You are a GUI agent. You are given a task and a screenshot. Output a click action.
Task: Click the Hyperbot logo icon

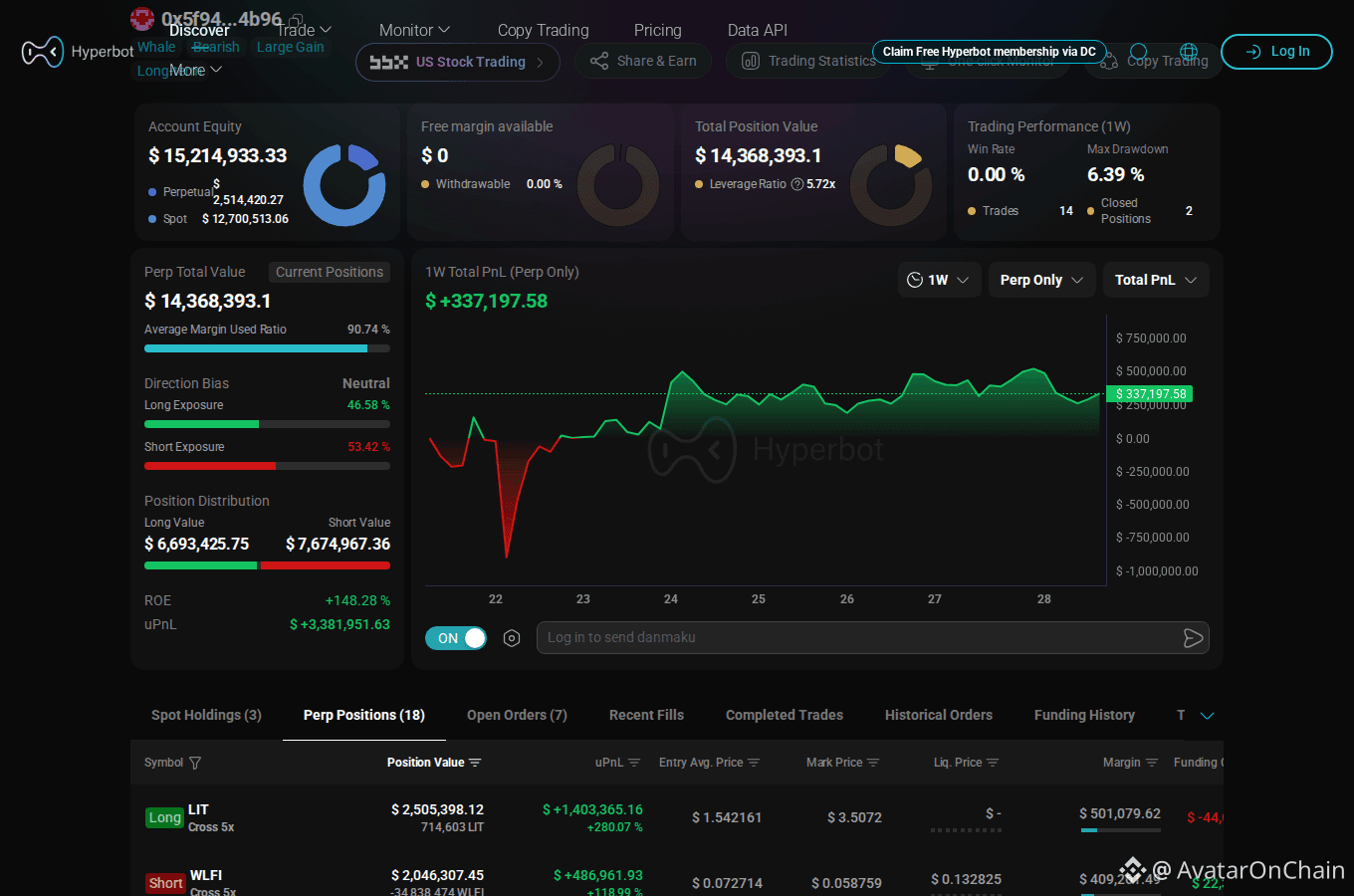[42, 52]
